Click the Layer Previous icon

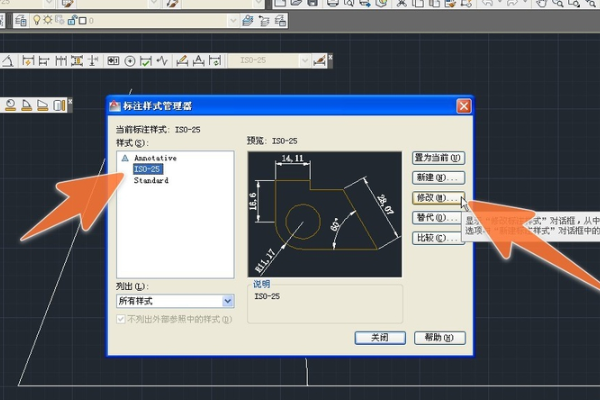264,20
